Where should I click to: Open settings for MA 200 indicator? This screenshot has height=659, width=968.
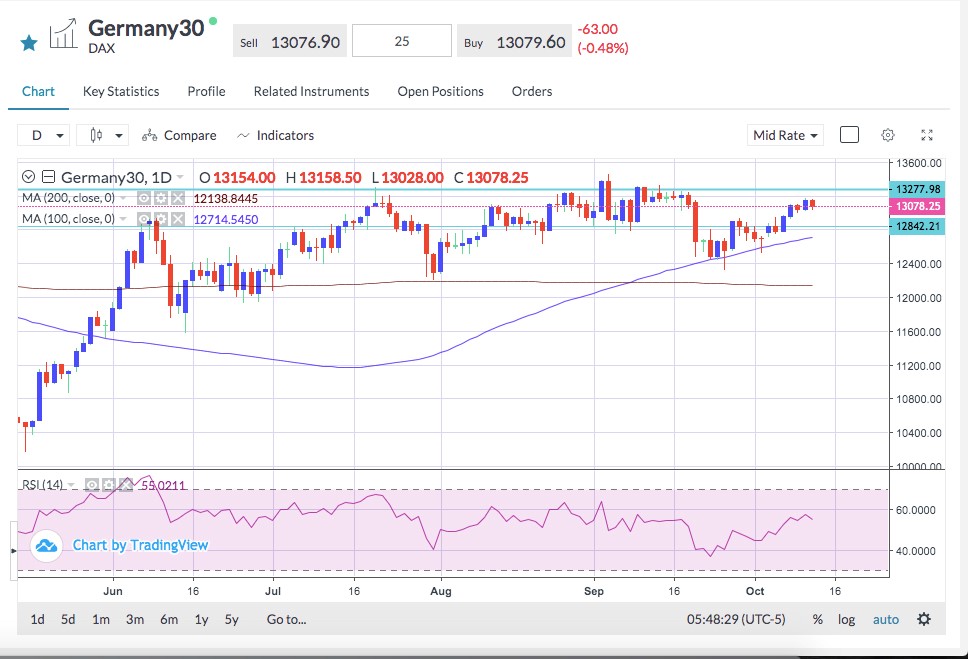tap(161, 198)
